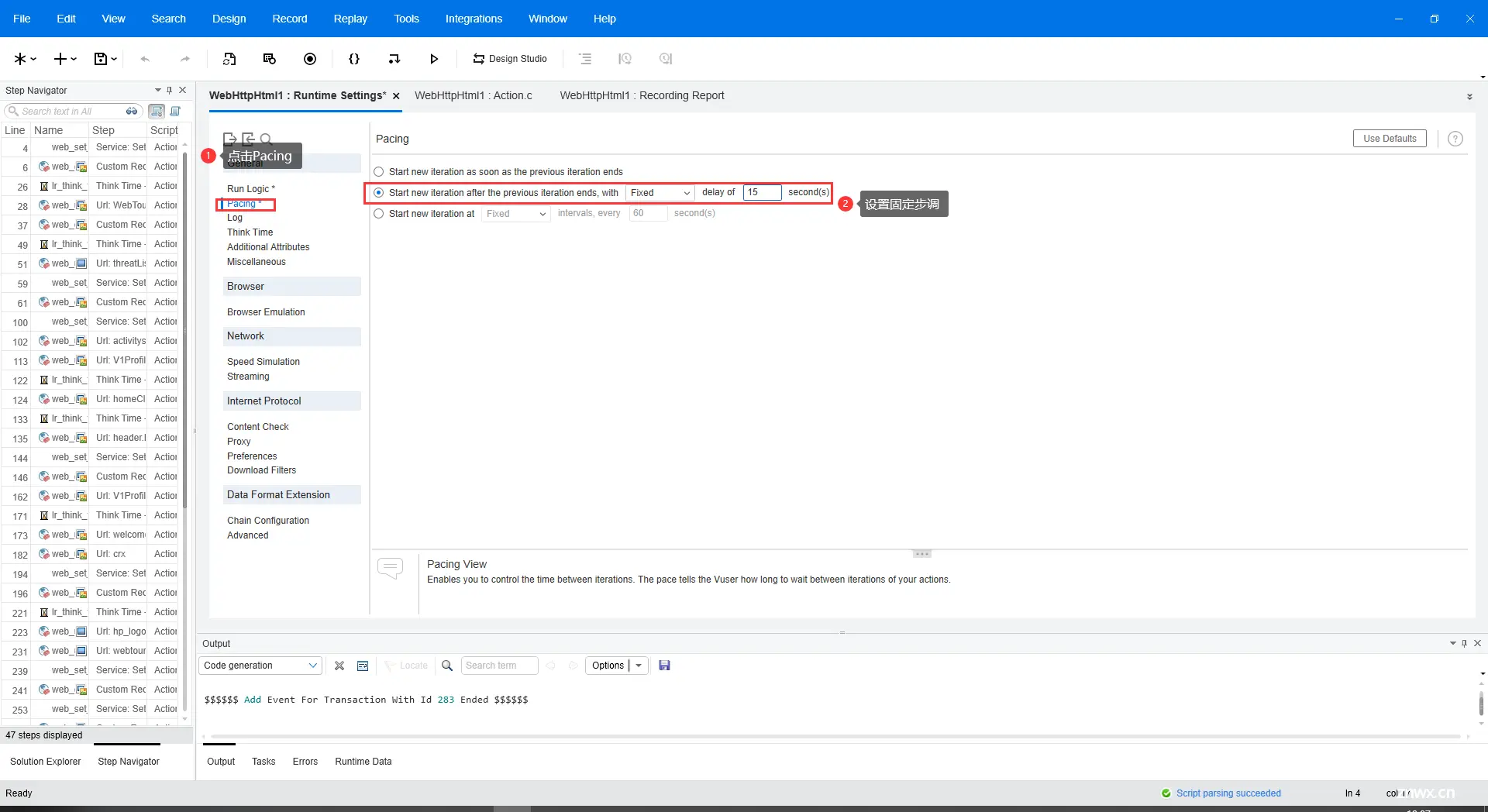Click the compile script toolbar icon
Image resolution: width=1488 pixels, height=812 pixels.
tap(394, 59)
